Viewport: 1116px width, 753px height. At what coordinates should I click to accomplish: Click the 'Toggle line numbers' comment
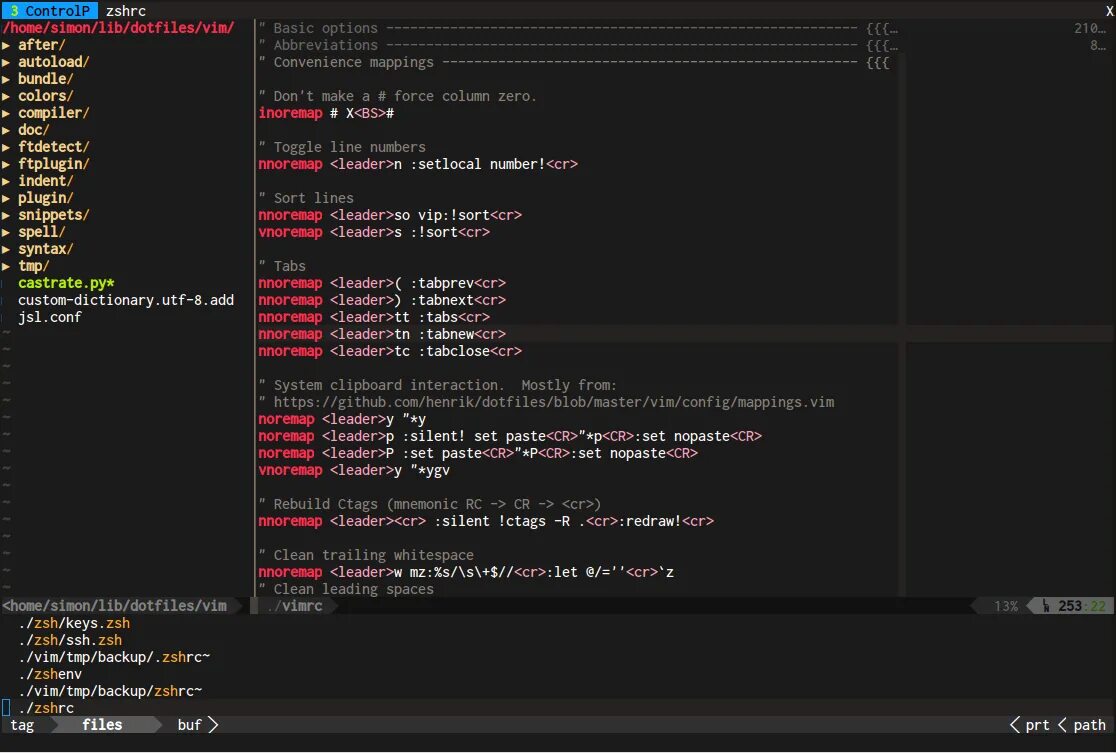click(x=342, y=147)
